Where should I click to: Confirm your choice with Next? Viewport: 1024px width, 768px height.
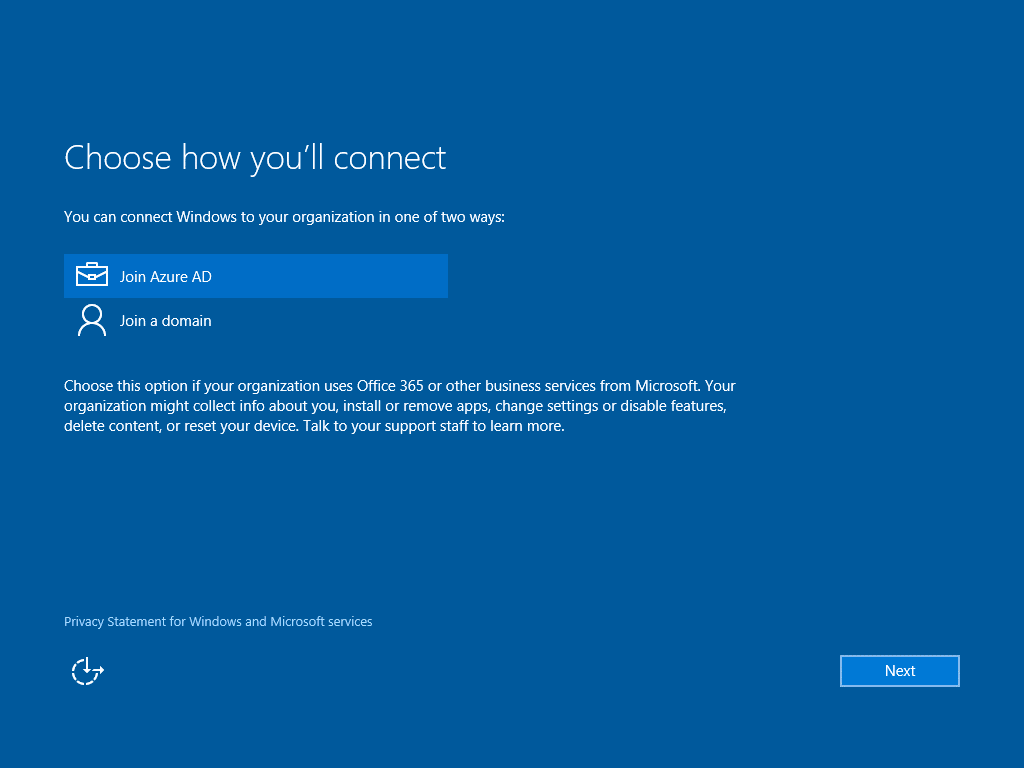coord(899,671)
